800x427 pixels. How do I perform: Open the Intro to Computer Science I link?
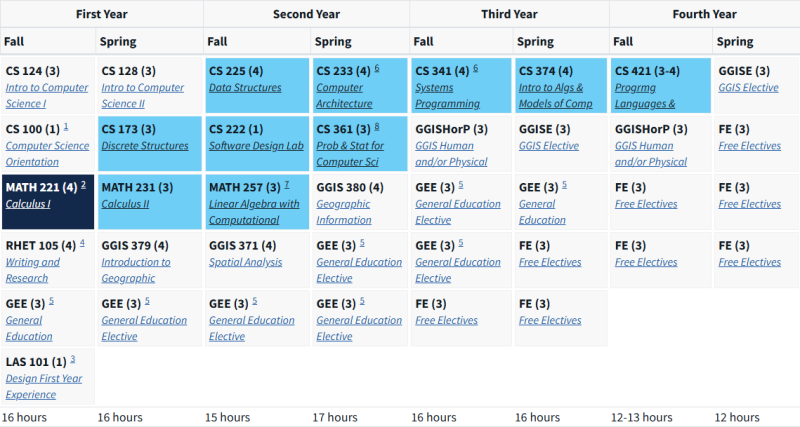click(x=46, y=95)
